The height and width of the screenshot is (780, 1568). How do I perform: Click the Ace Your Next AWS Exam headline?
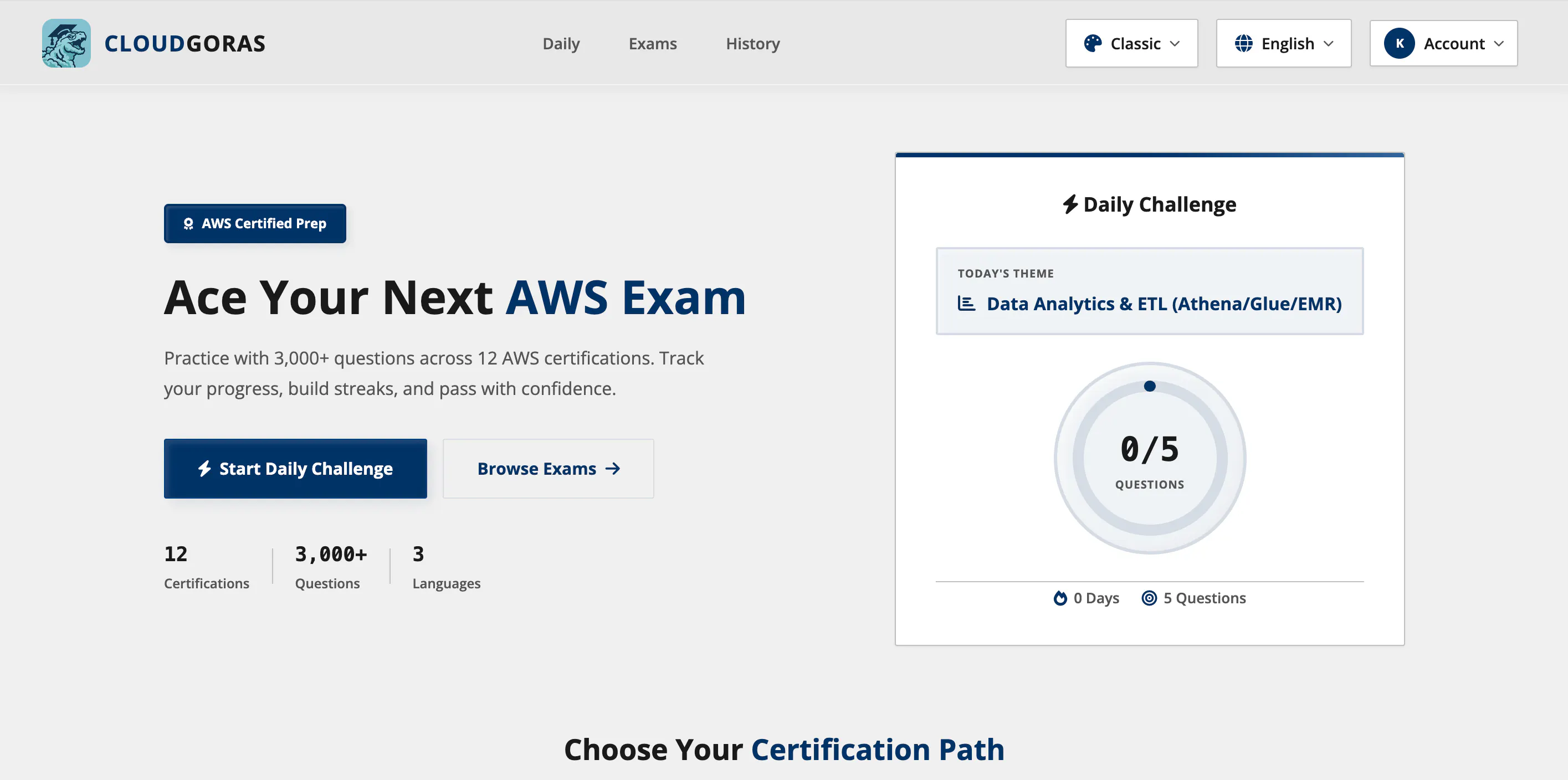tap(455, 297)
